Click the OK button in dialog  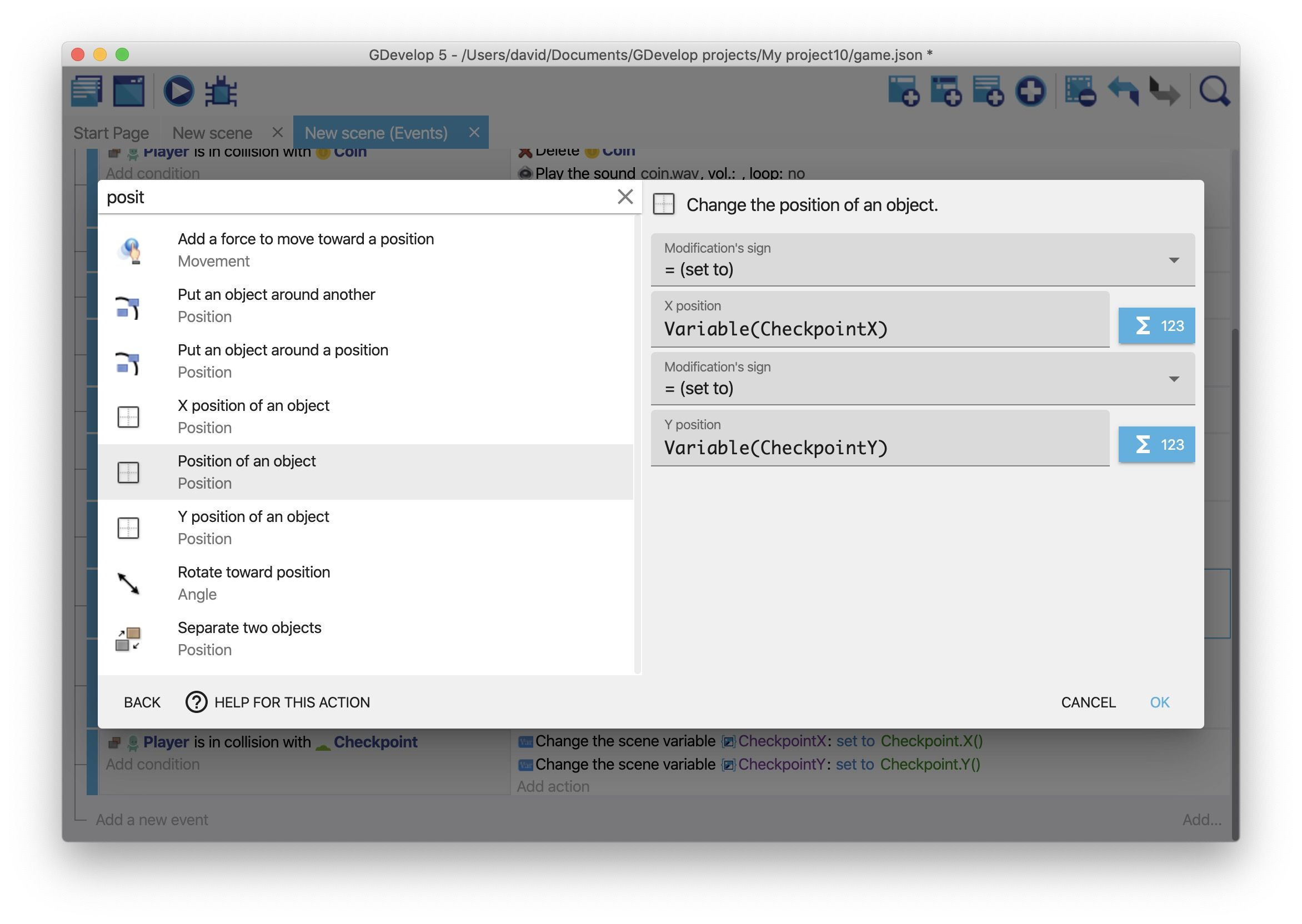point(1159,702)
